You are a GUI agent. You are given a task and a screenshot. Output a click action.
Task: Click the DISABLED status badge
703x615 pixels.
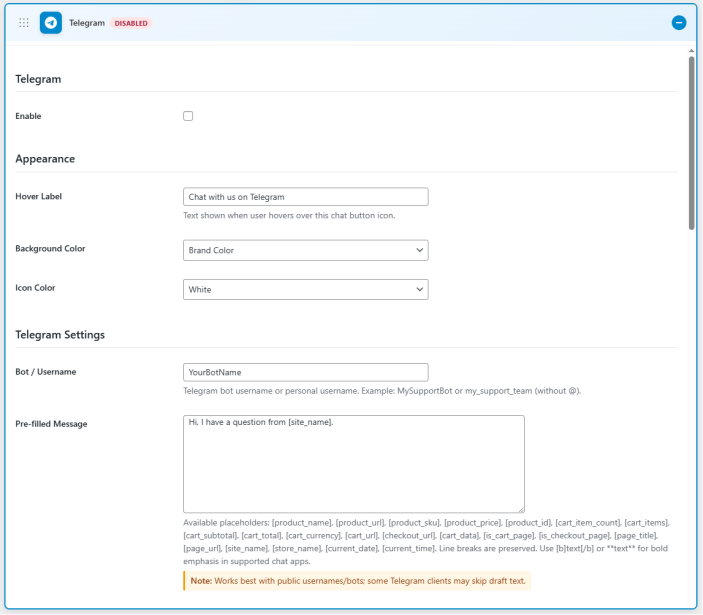131,23
